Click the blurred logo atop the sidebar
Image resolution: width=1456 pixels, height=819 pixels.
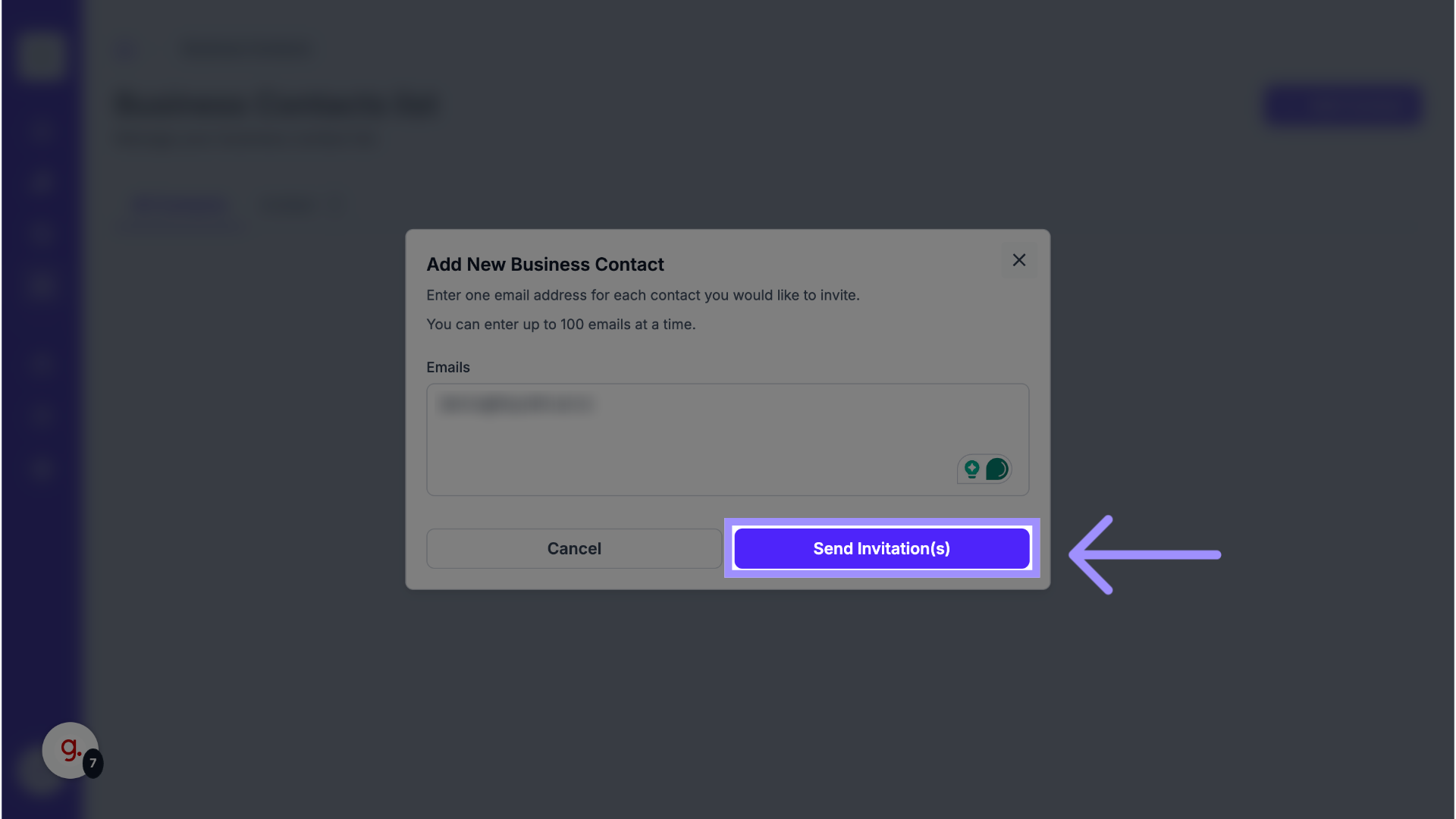pyautogui.click(x=41, y=55)
